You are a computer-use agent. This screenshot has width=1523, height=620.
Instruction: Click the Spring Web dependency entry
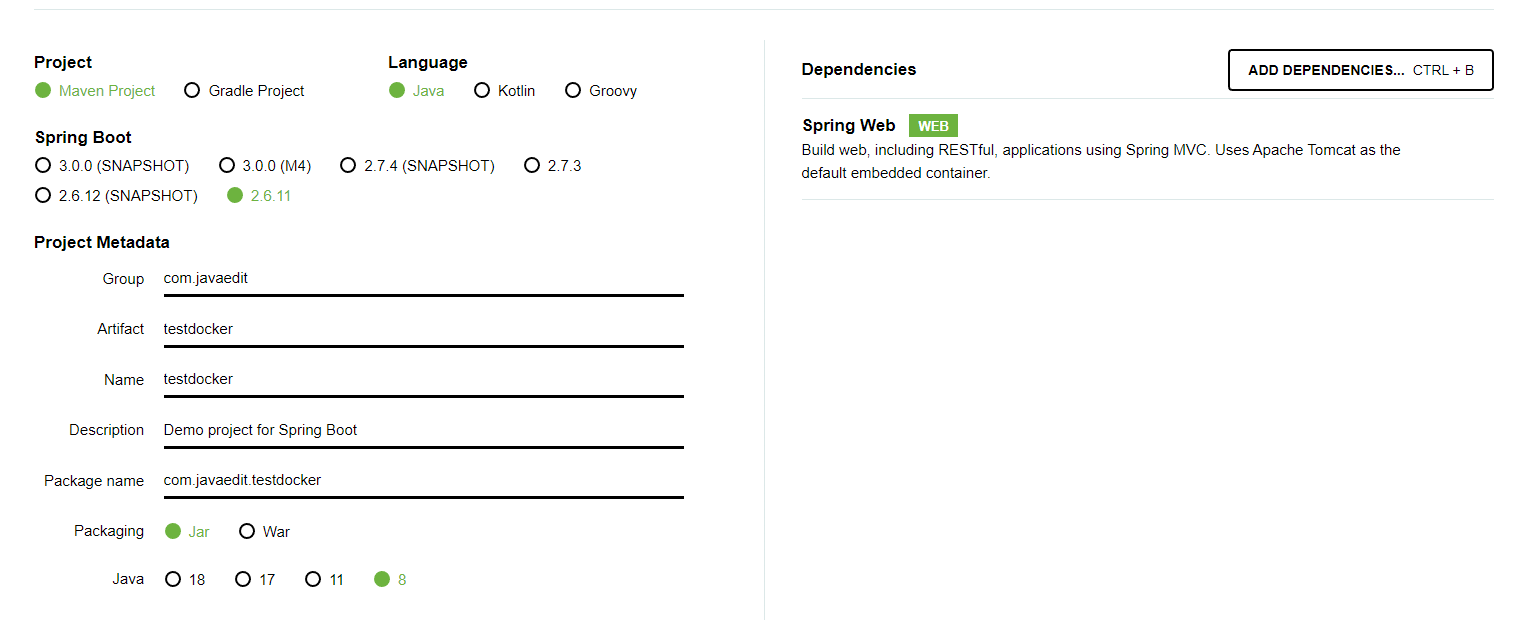1147,149
